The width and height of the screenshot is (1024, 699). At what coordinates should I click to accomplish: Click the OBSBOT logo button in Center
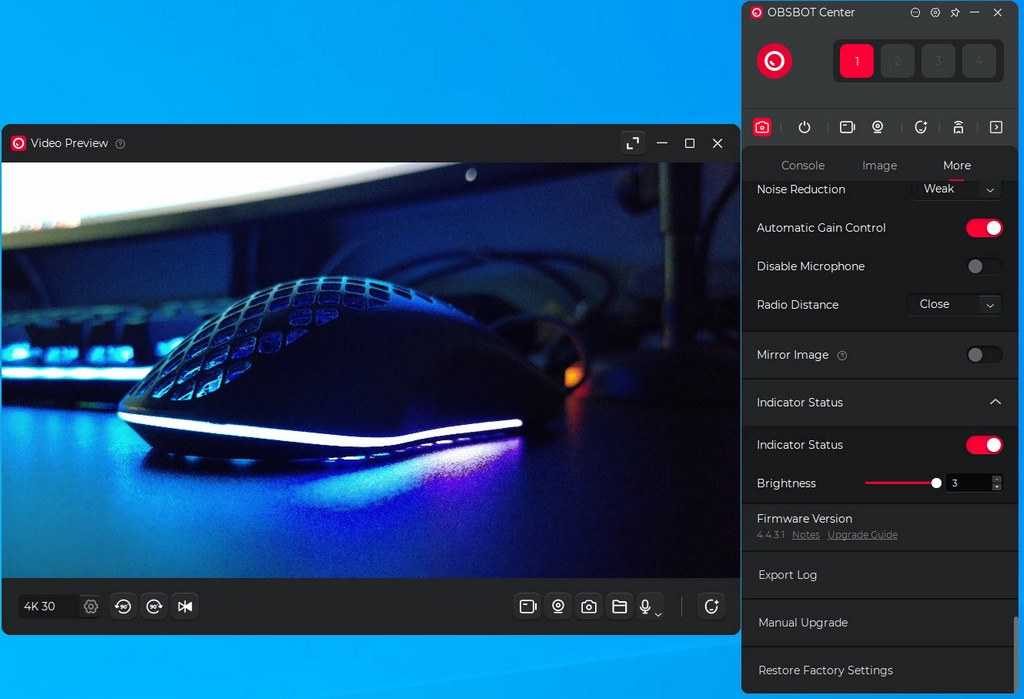pyautogui.click(x=774, y=61)
